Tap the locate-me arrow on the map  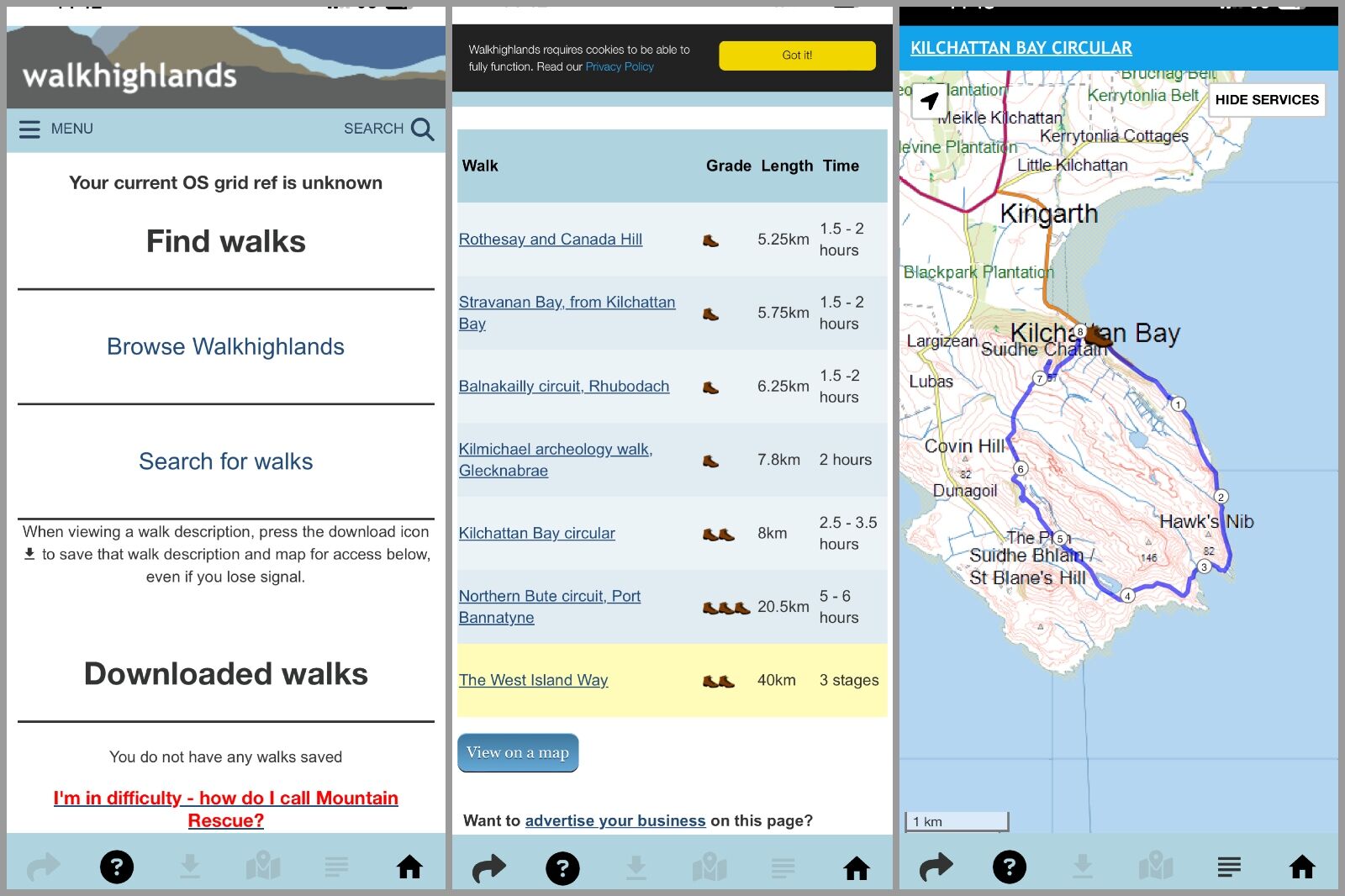(929, 101)
